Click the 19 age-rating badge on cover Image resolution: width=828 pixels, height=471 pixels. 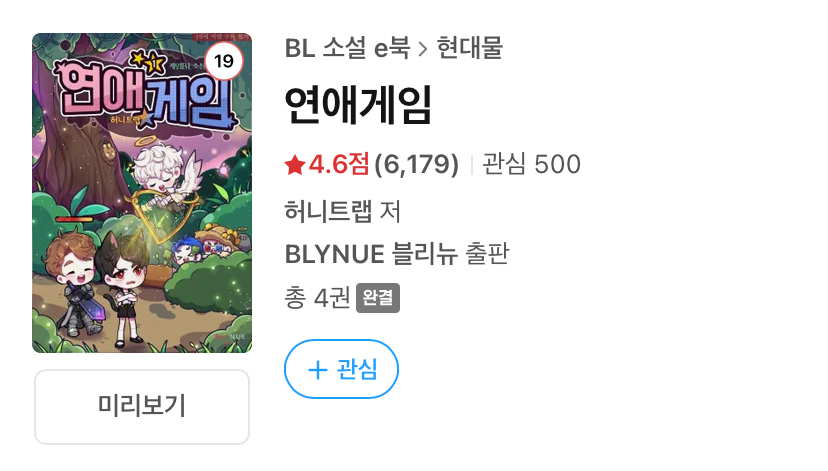pos(223,61)
